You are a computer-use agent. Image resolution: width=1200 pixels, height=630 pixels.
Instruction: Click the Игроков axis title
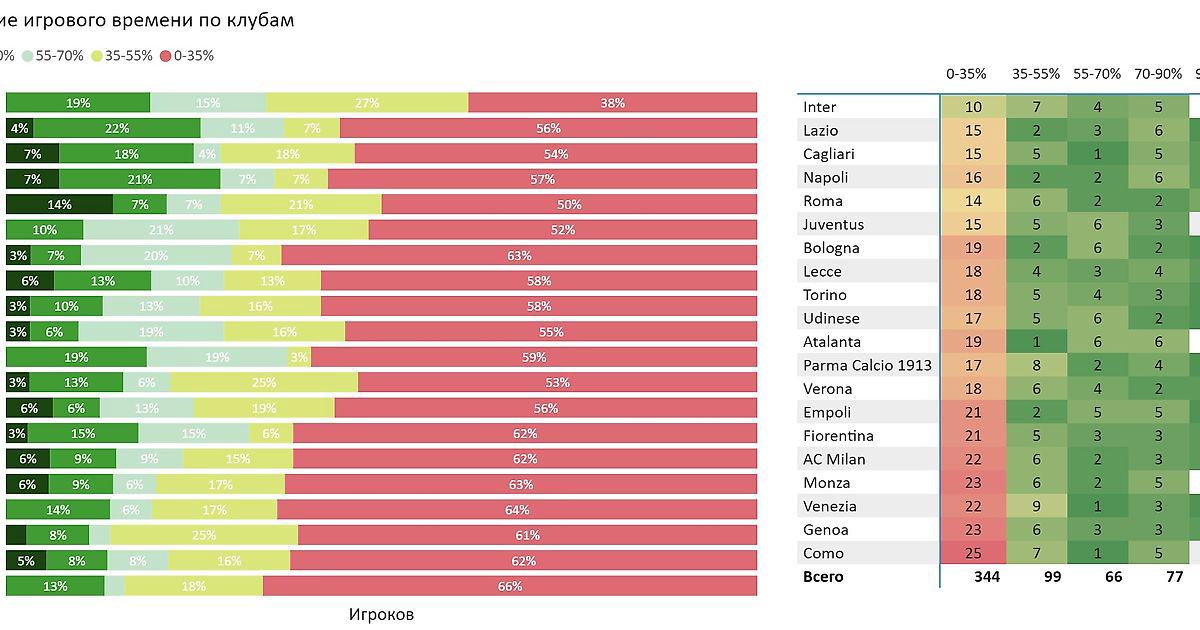click(x=381, y=614)
